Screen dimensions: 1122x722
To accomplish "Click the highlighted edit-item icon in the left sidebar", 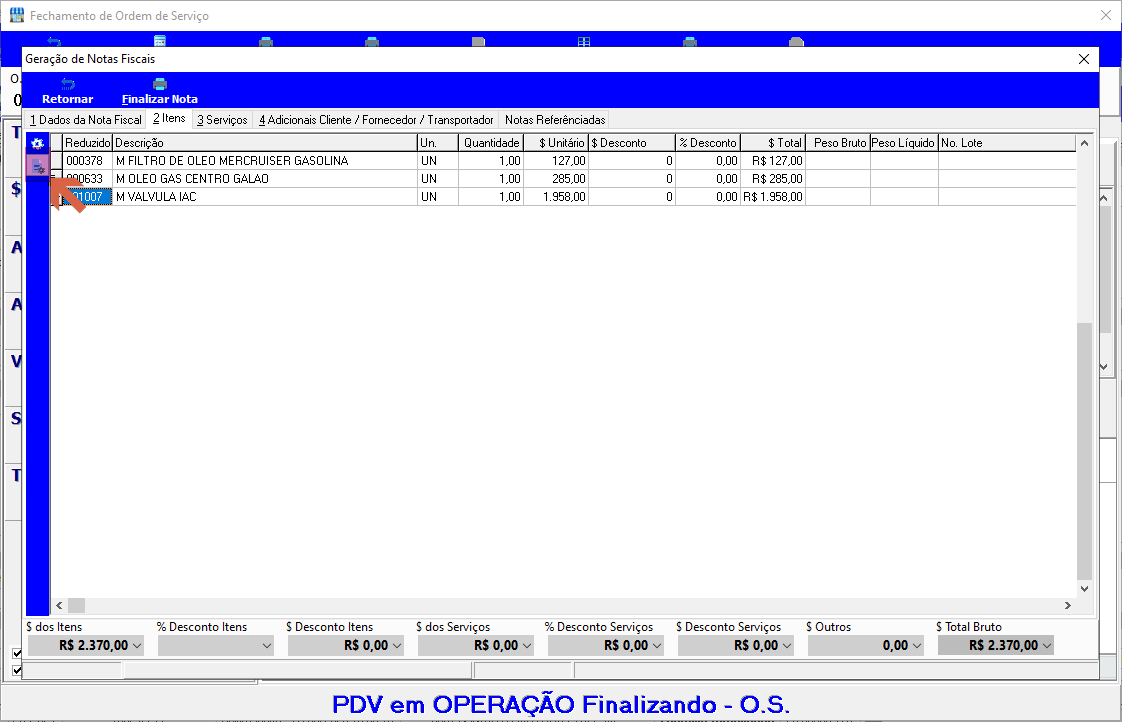I will 38,167.
